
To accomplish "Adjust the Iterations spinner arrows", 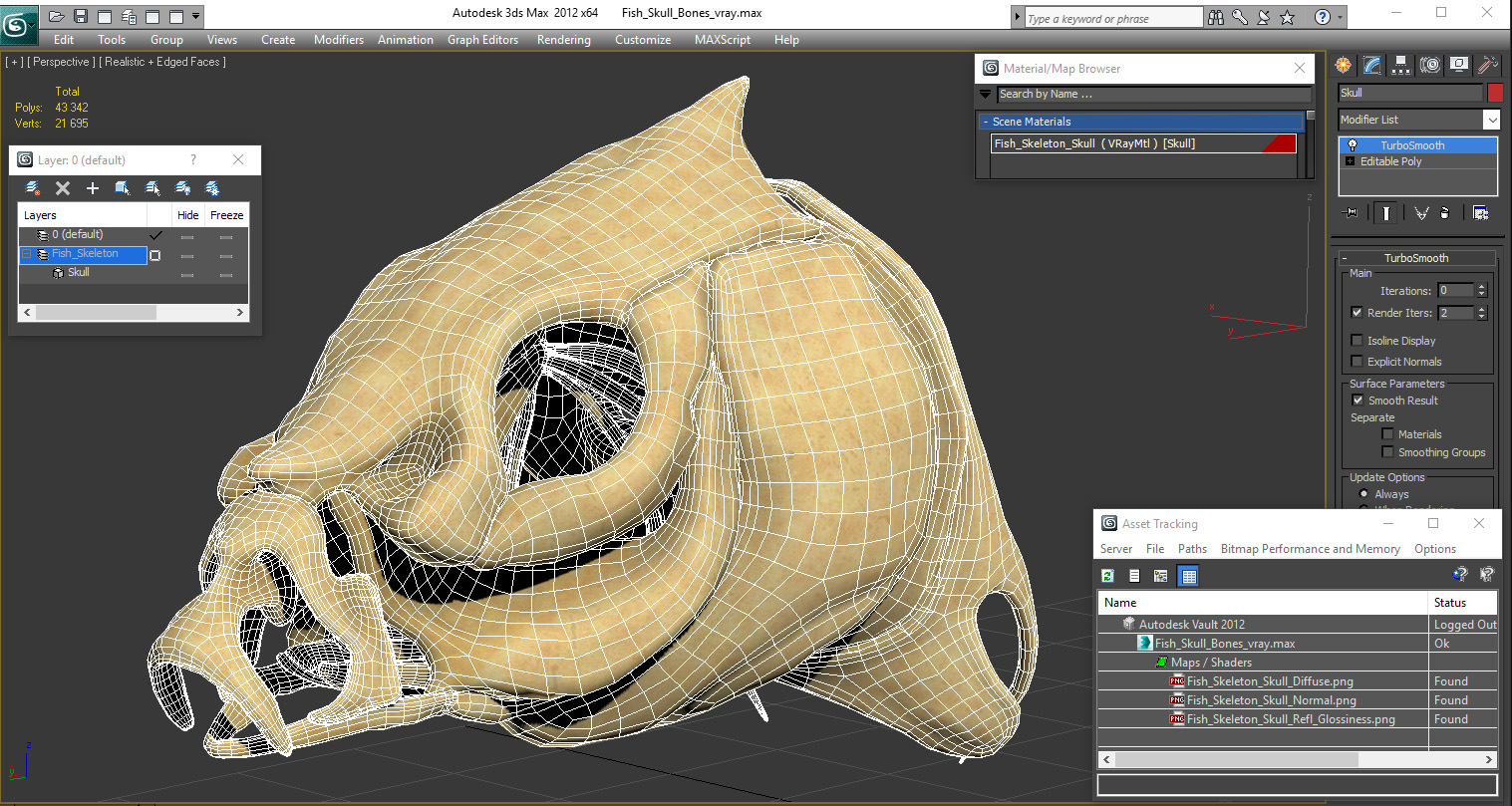I will pyautogui.click(x=1481, y=290).
